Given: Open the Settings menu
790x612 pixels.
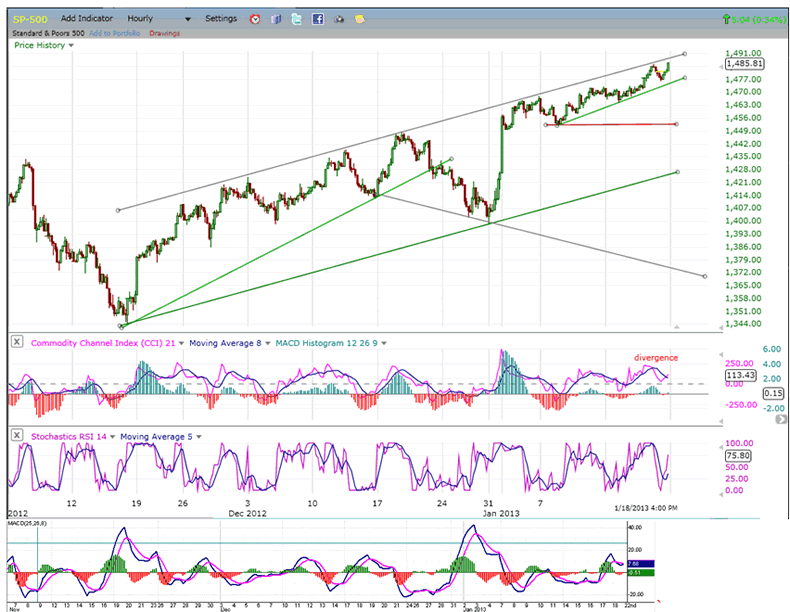Looking at the screenshot, I should (221, 19).
